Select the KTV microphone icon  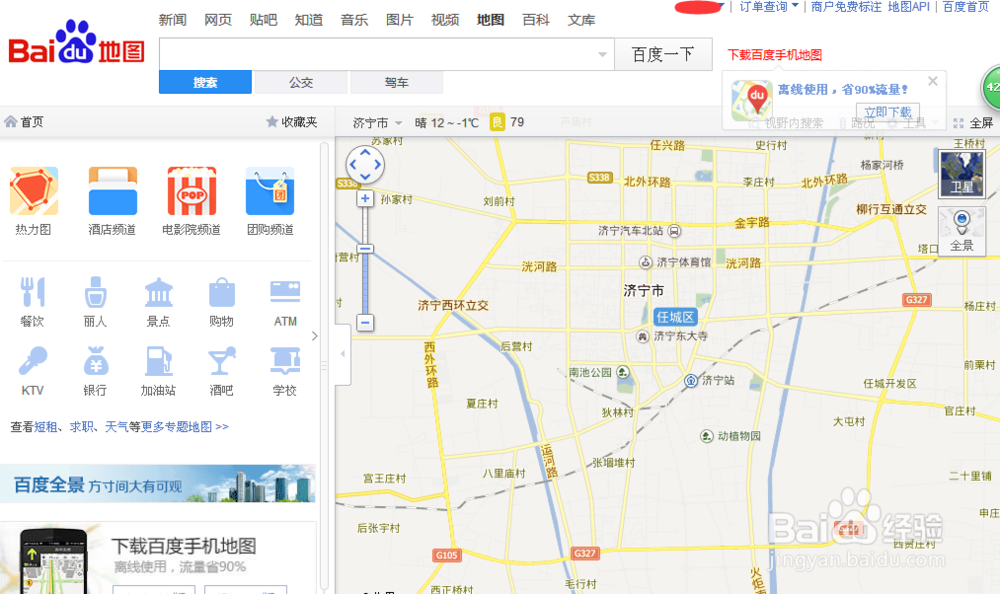pos(33,360)
